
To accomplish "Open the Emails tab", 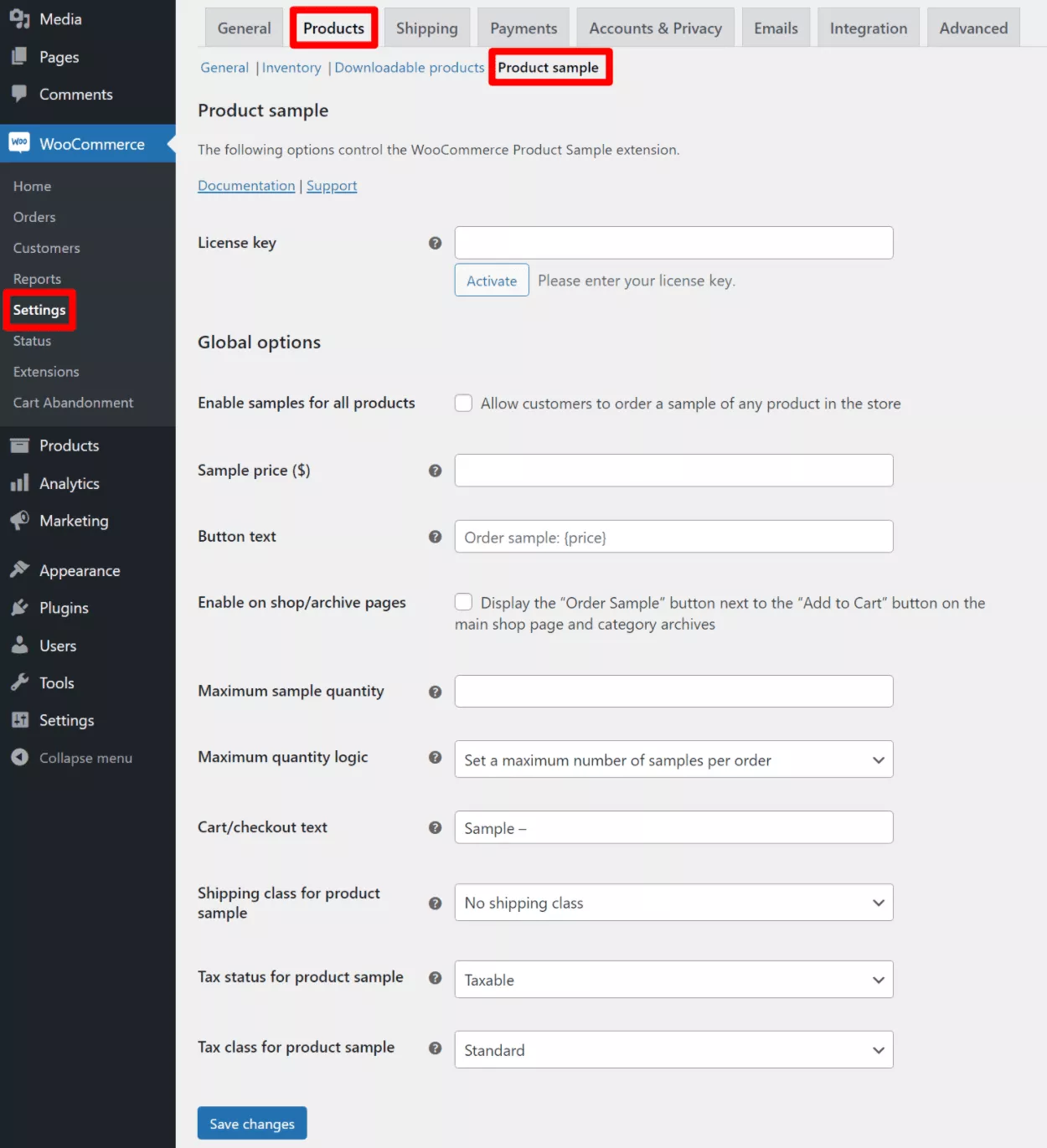I will pos(776,28).
